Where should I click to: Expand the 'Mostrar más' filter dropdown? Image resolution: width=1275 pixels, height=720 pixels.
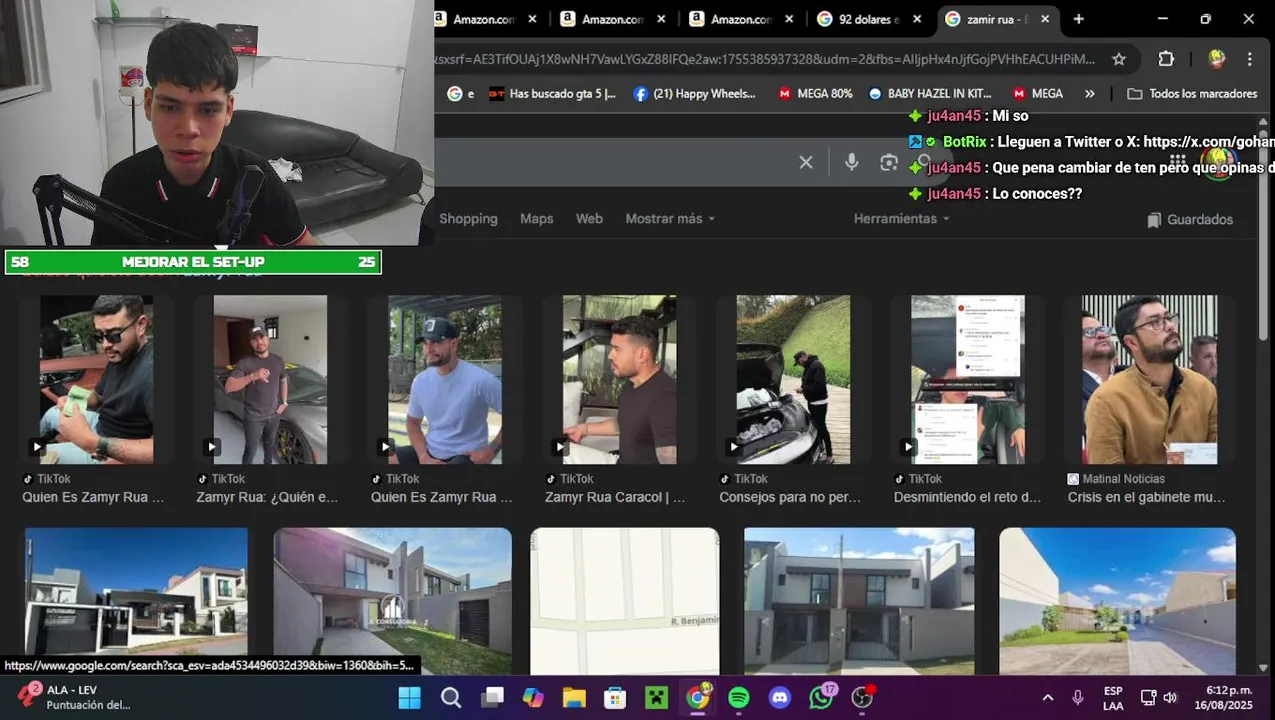670,218
